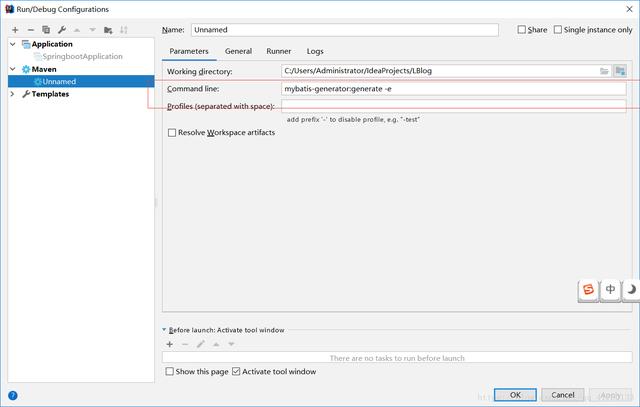Move before-launch task up arrow
The width and height of the screenshot is (640, 407).
point(216,344)
